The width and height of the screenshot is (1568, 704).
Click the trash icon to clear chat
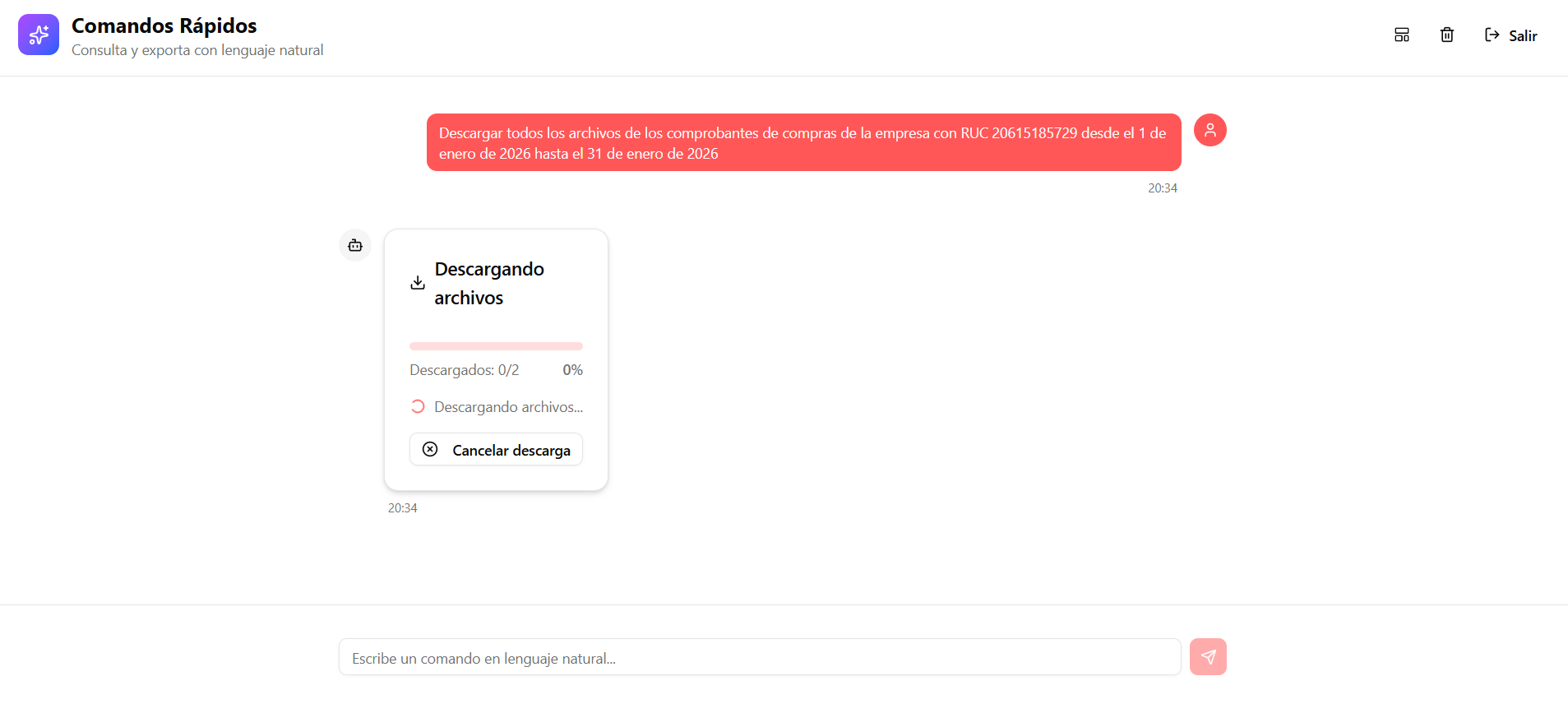(1447, 35)
